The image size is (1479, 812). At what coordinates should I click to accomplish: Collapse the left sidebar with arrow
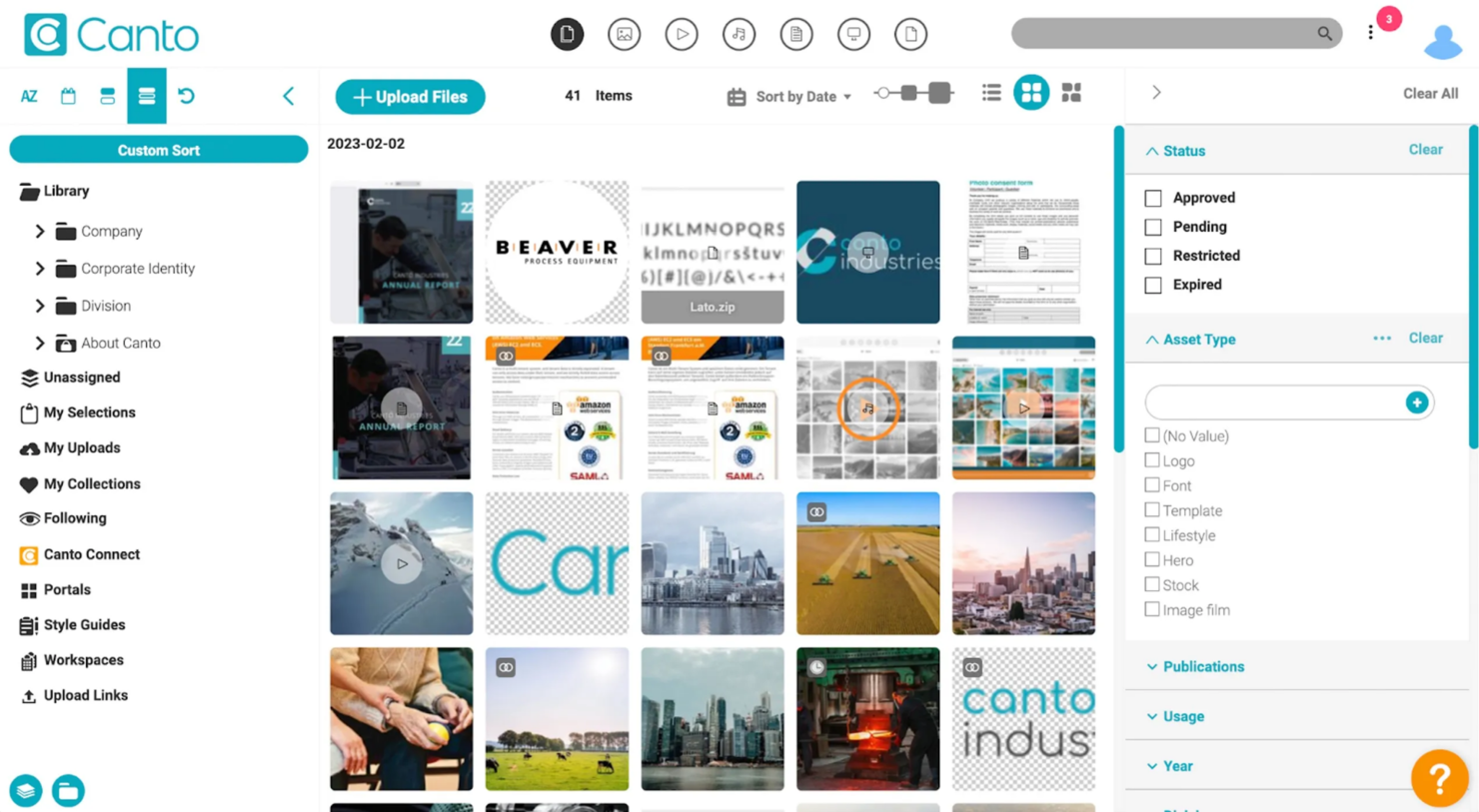tap(289, 96)
